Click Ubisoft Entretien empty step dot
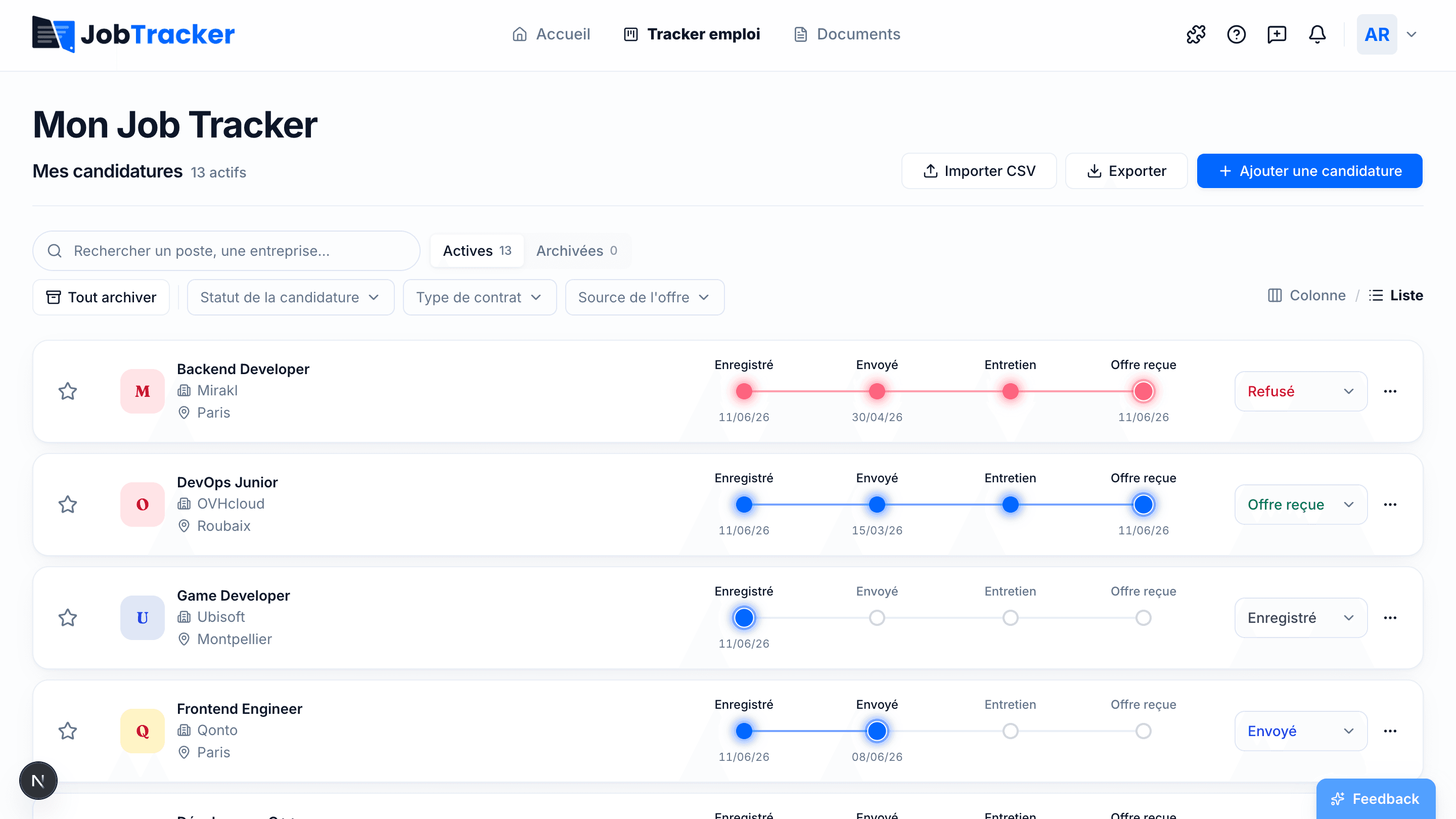The image size is (1456, 819). [x=1011, y=618]
